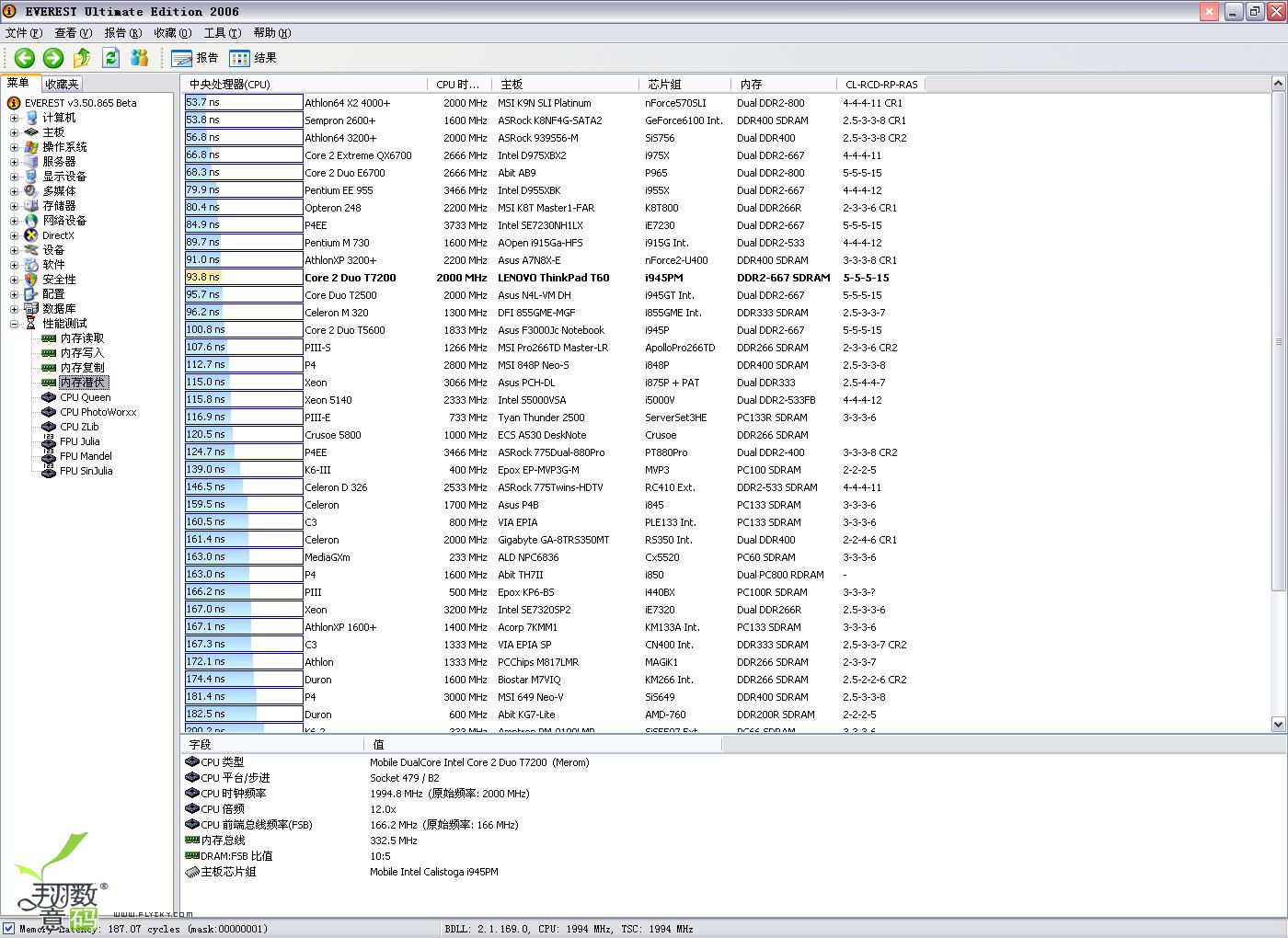
Task: Switch to the 菜单 menu tab
Action: coord(18,83)
